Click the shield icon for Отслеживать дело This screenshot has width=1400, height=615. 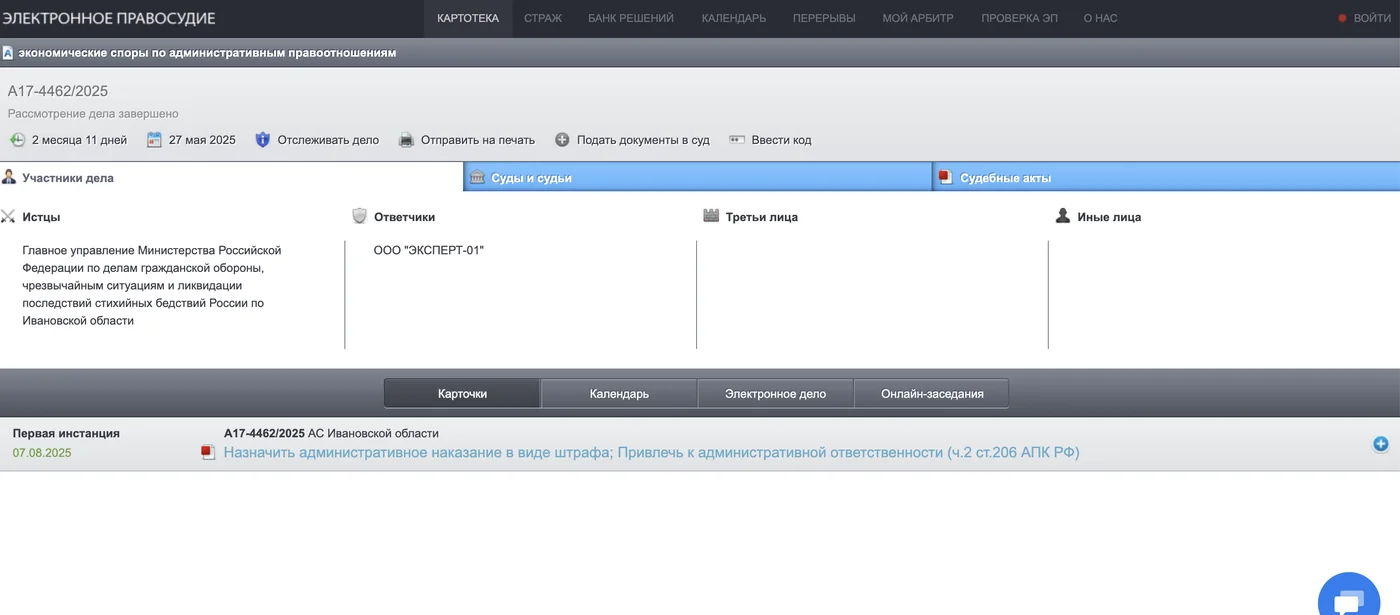[263, 140]
